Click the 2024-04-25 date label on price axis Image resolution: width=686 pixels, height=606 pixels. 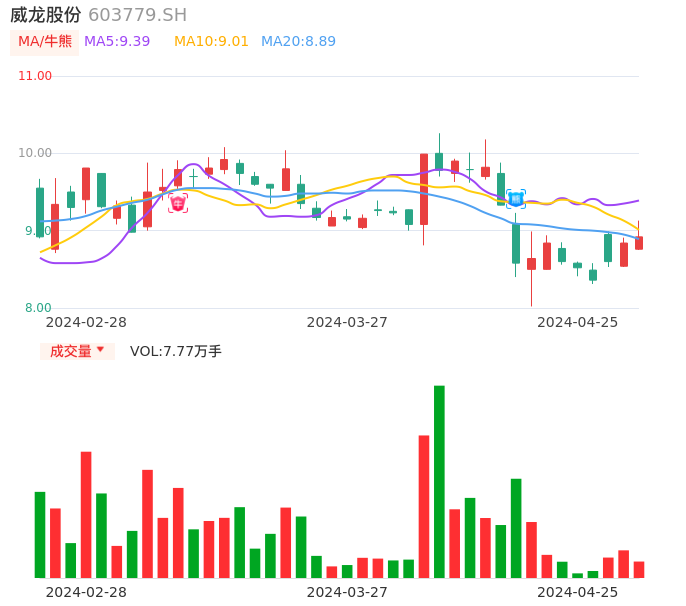[x=577, y=322]
